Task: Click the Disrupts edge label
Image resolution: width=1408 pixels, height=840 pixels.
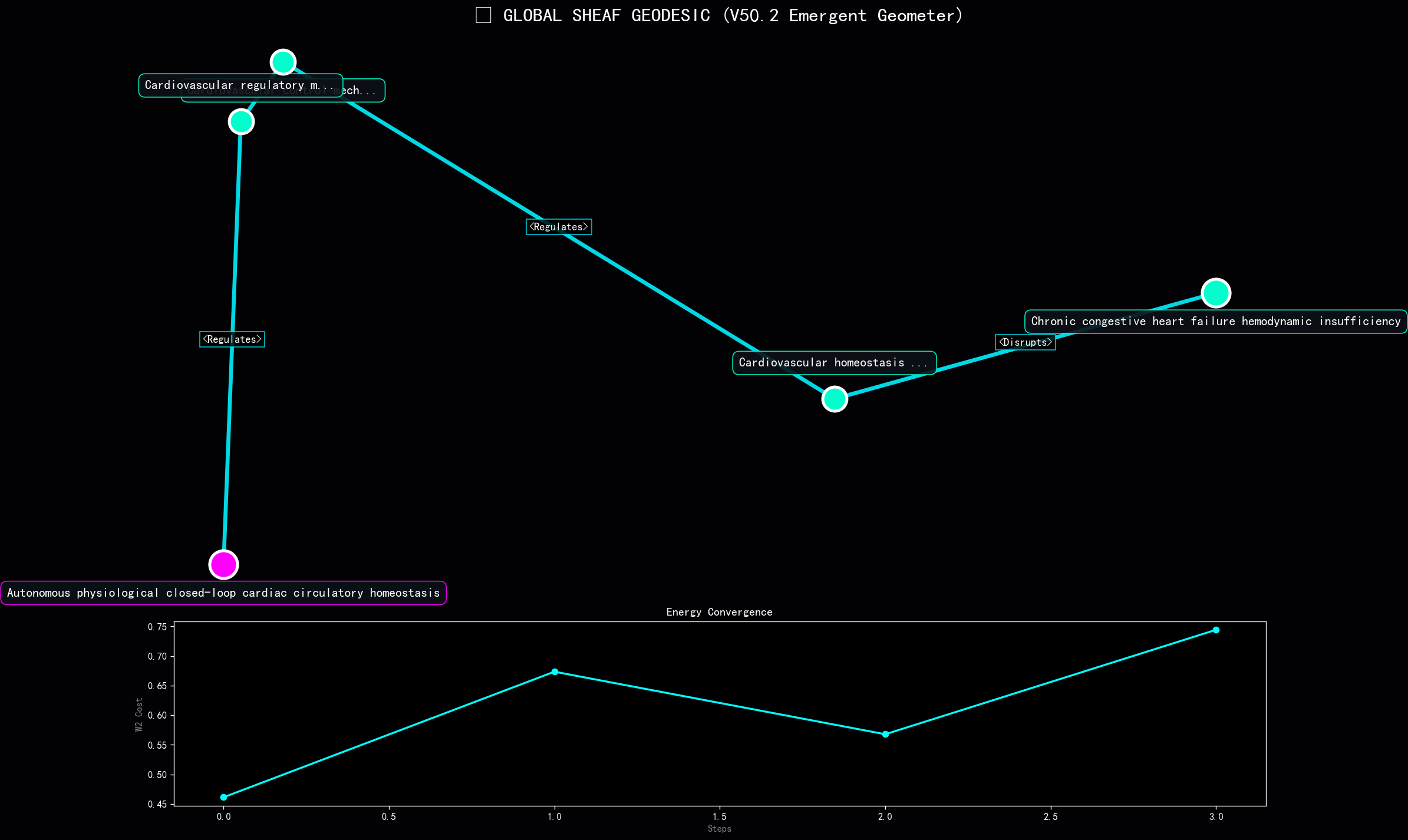Action: click(1025, 342)
